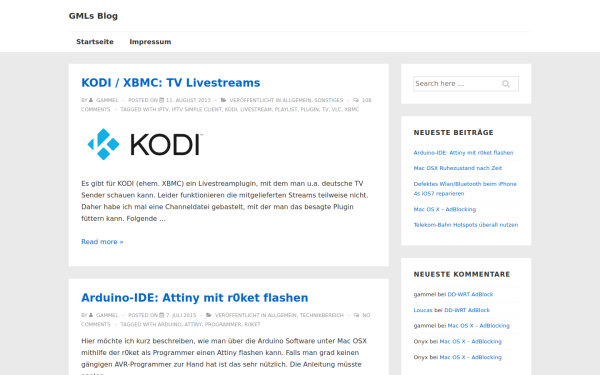Click the date 11. August 2013

[x=188, y=100]
